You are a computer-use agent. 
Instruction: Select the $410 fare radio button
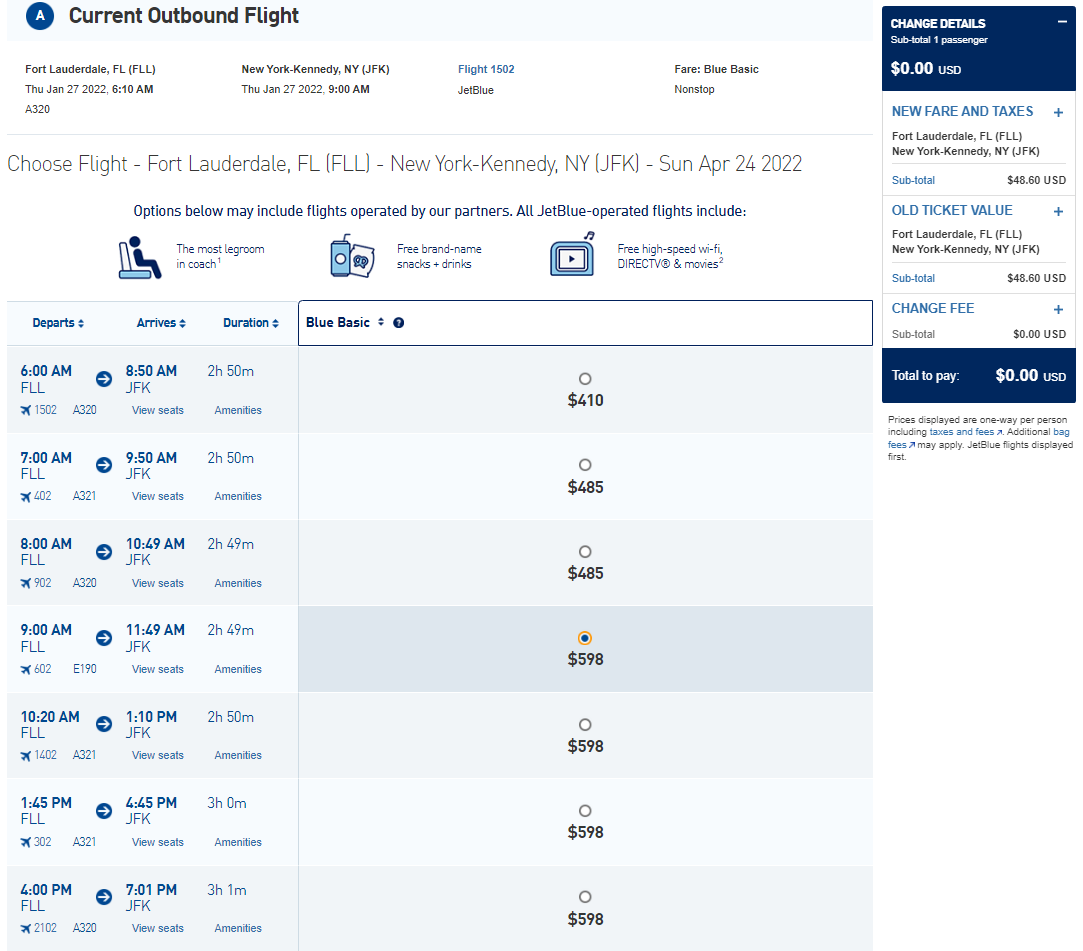tap(585, 378)
